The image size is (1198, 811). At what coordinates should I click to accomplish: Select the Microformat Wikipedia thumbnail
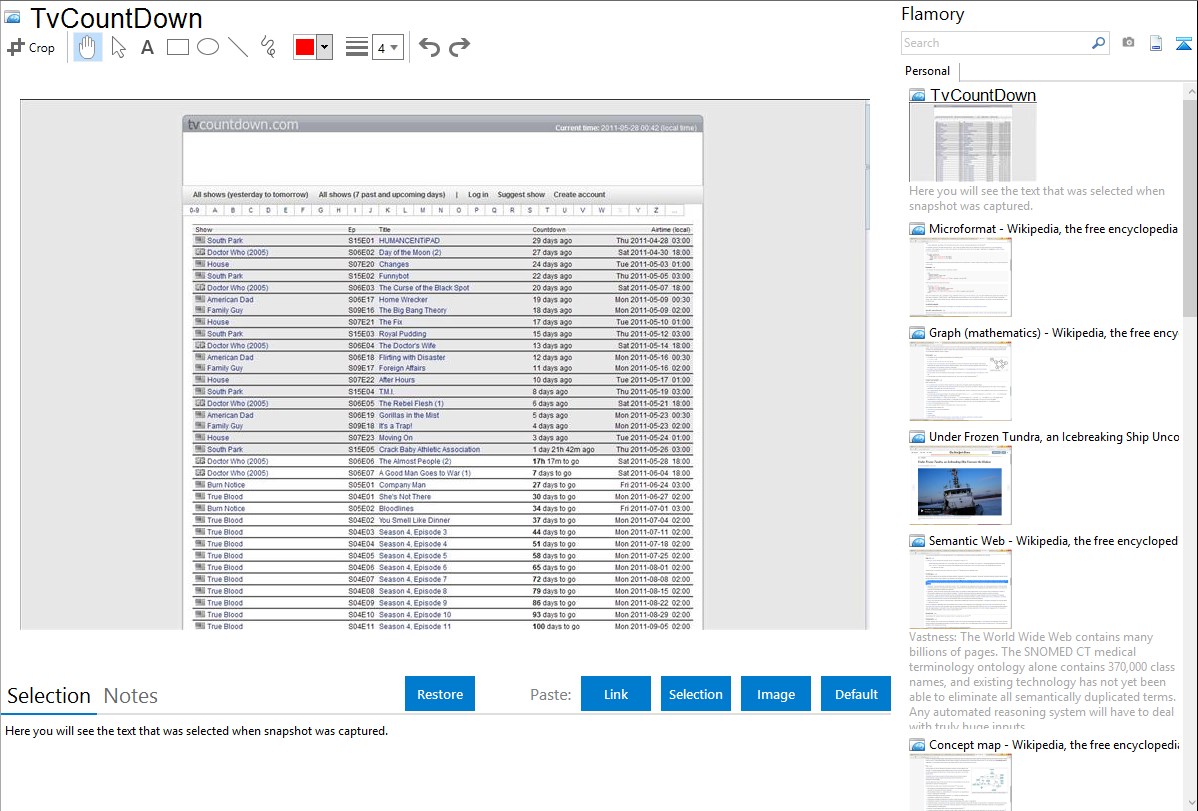pos(960,277)
